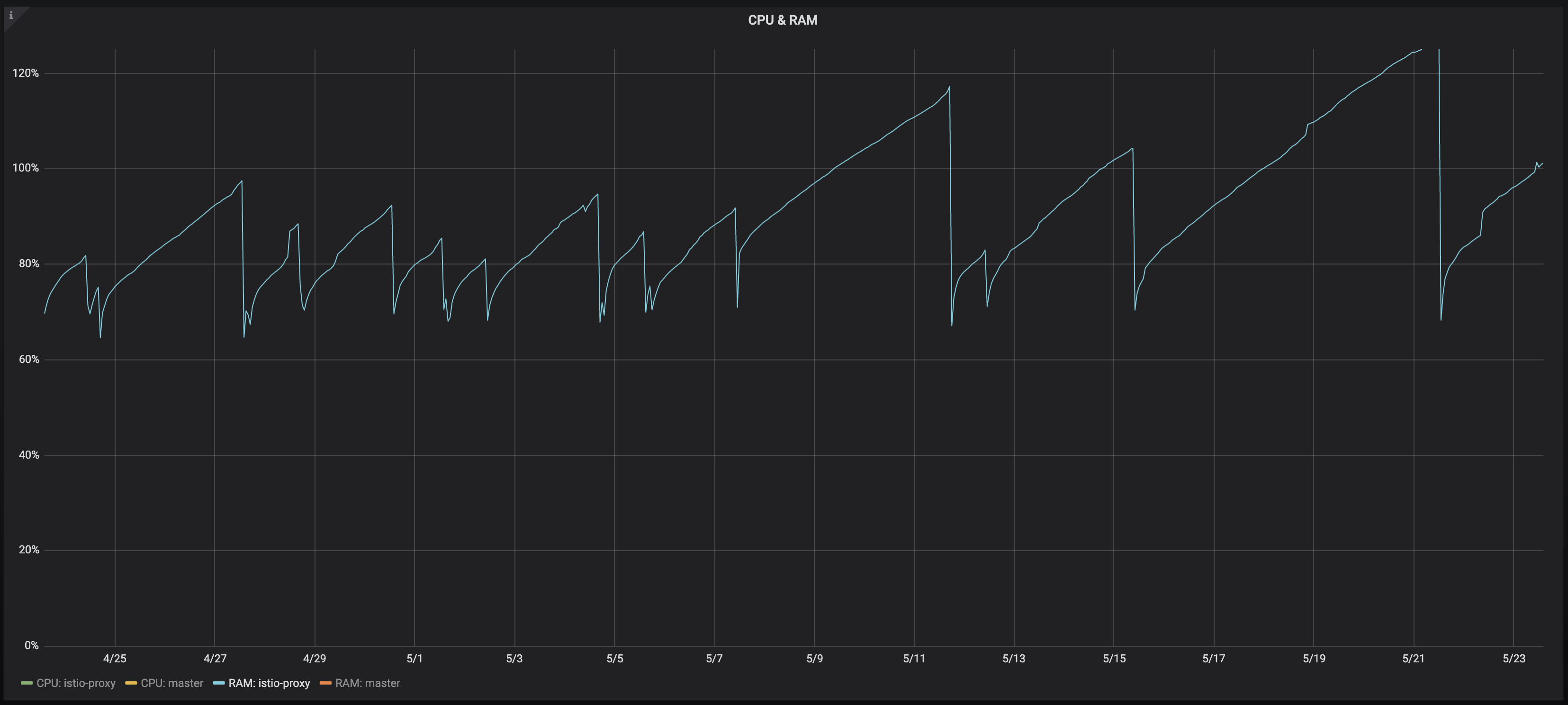Image resolution: width=1568 pixels, height=705 pixels.
Task: Click the 5/1 date label
Action: [x=415, y=658]
